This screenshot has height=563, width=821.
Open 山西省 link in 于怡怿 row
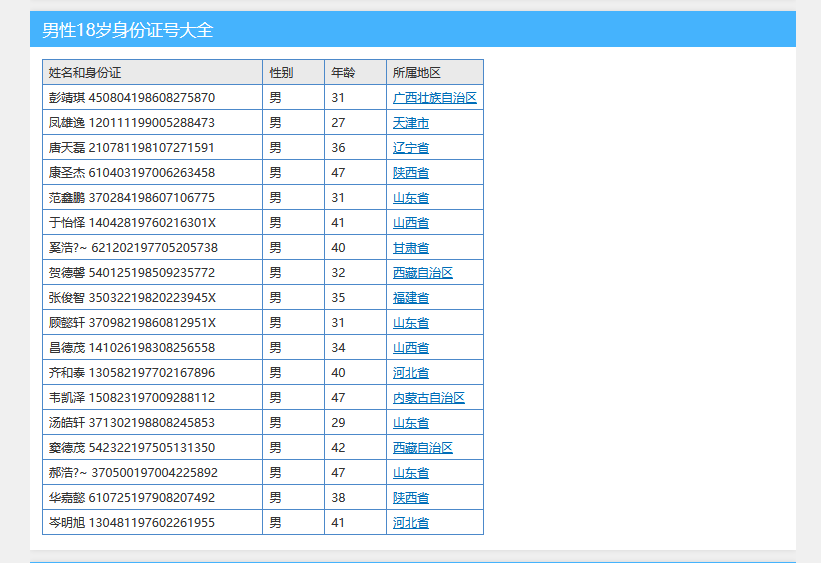(x=410, y=223)
